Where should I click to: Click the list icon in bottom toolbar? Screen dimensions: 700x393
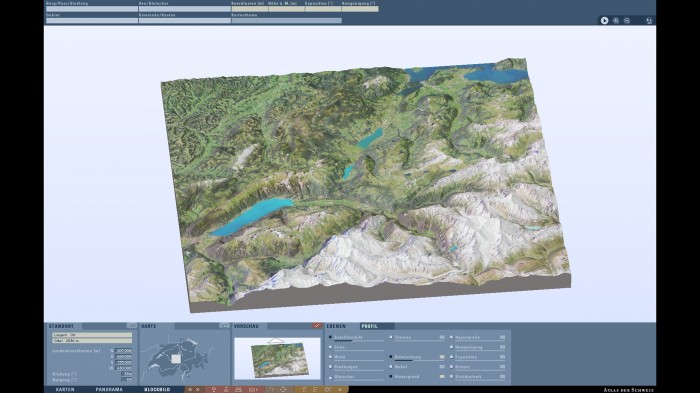coord(315,389)
